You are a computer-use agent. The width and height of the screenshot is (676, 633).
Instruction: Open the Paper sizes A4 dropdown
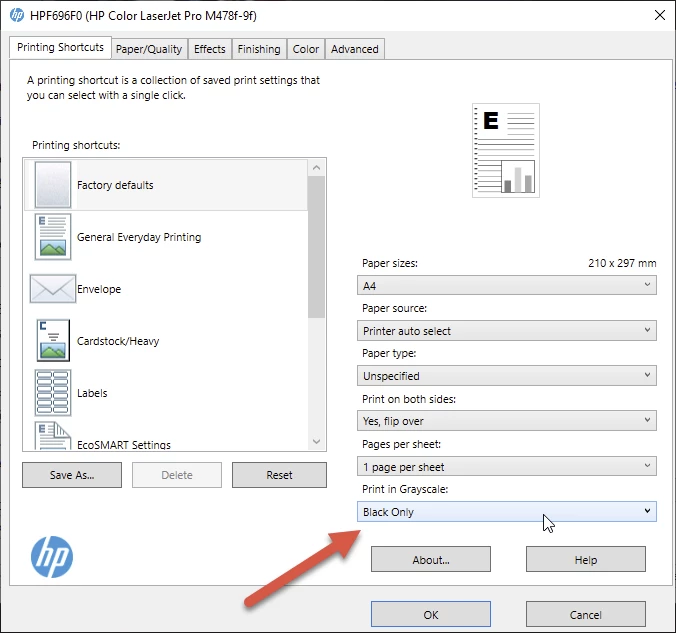507,285
